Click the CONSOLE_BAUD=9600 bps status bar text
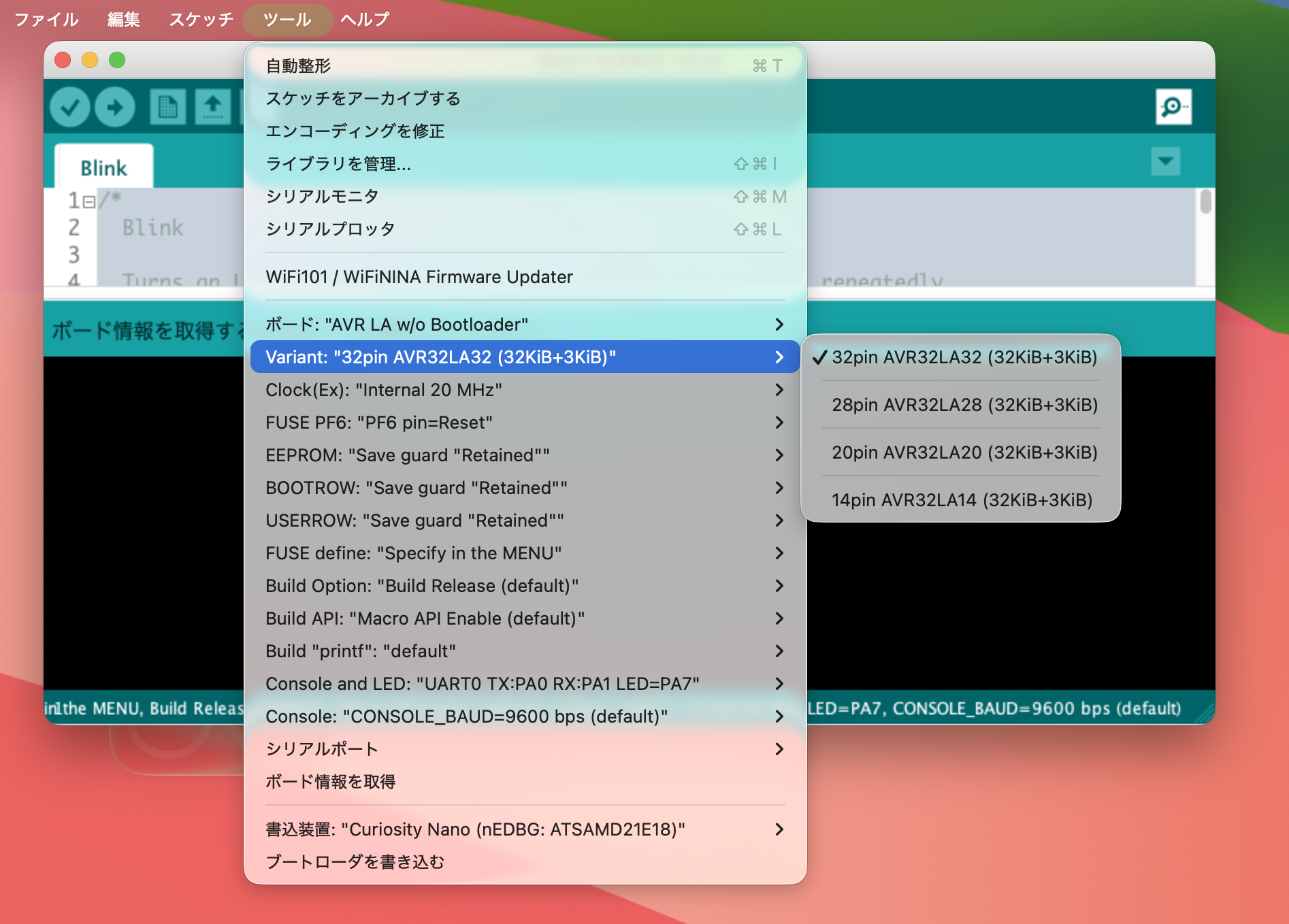The image size is (1289, 924). click(x=1037, y=708)
